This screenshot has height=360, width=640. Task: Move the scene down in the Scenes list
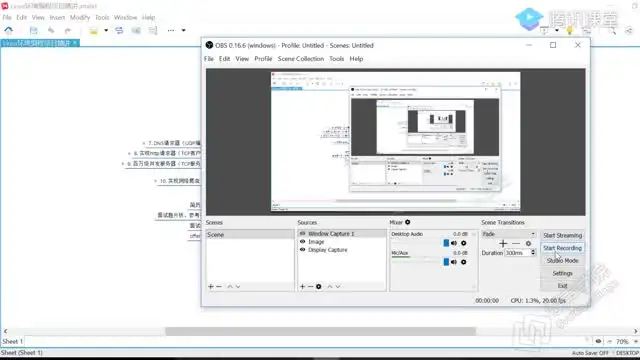238,287
